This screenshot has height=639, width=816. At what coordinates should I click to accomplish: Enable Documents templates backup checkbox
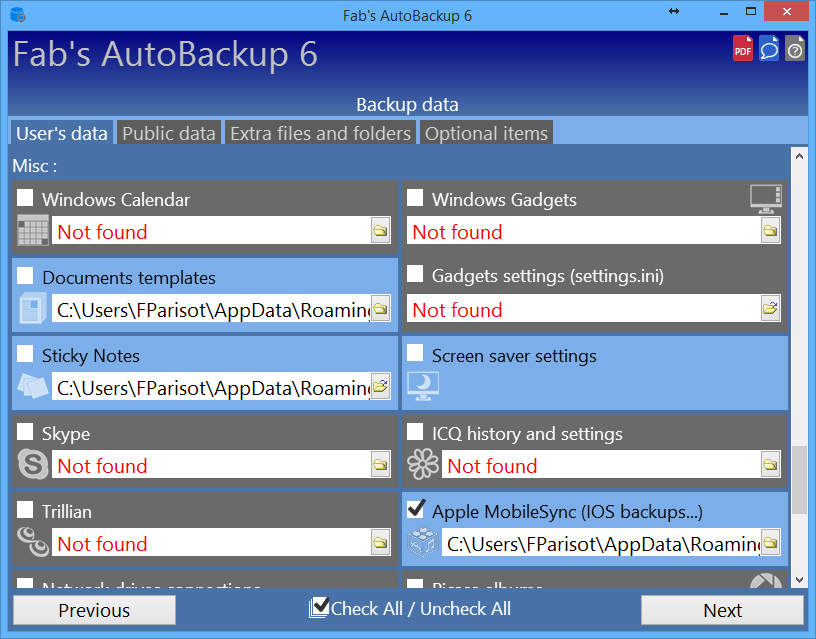click(x=25, y=275)
